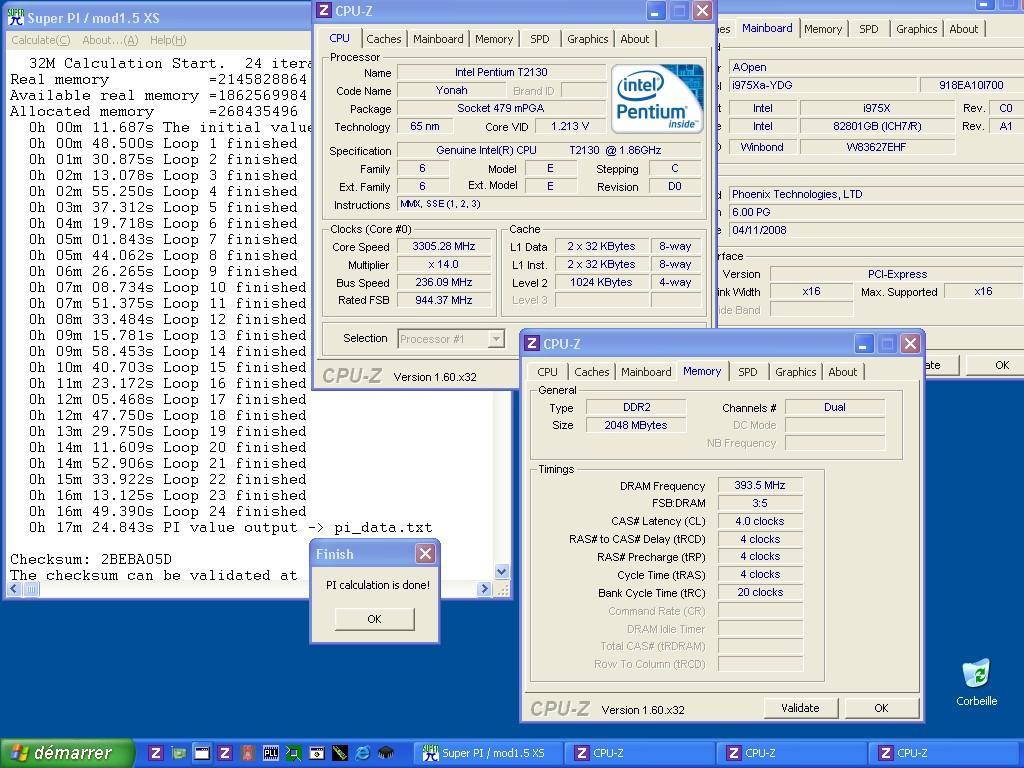Select CPU tab in CPU-Z Memory window
This screenshot has height=768, width=1024.
(x=547, y=372)
